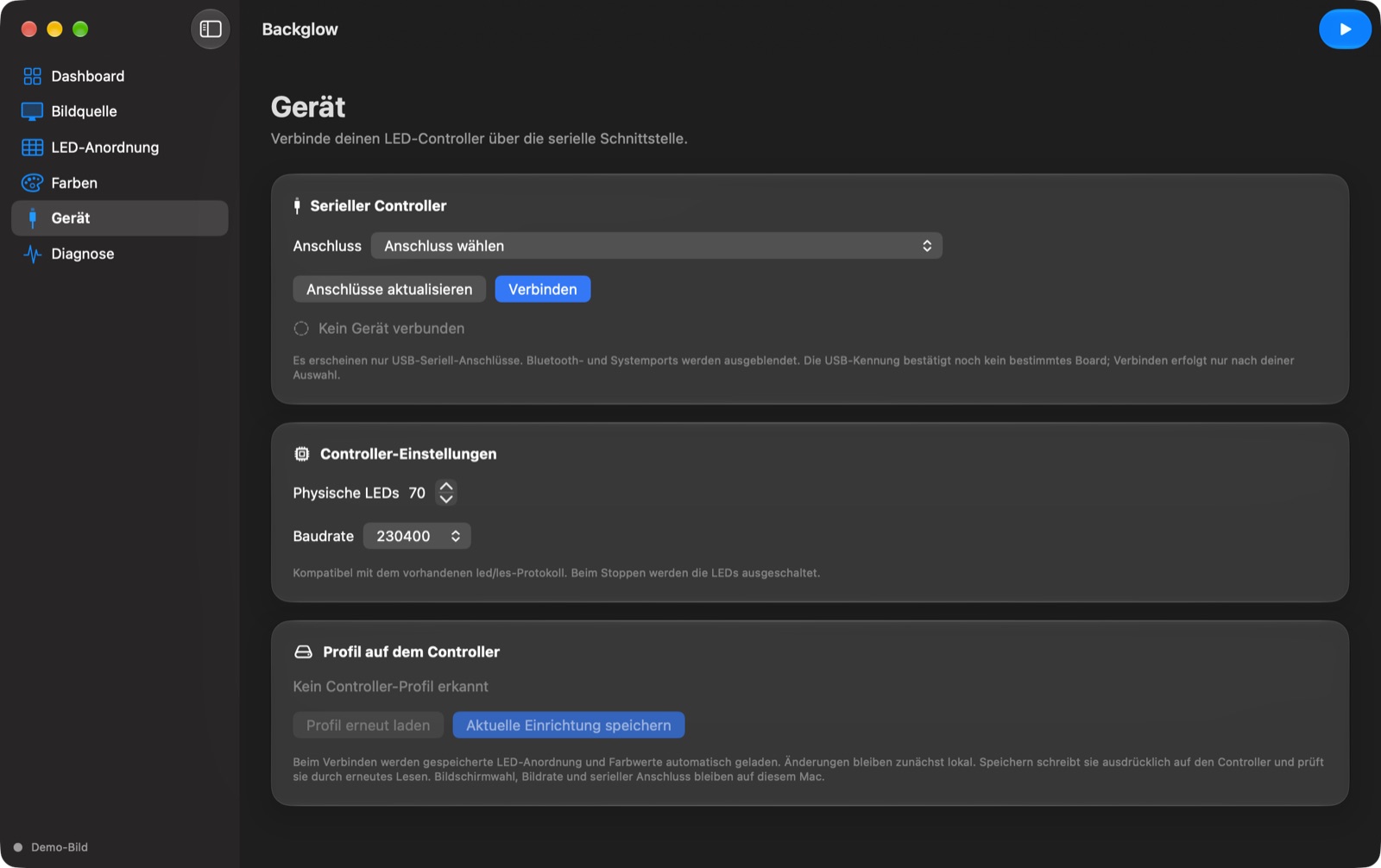The image size is (1381, 868).
Task: Click the Kein Controller-Profil erkannt text
Action: click(x=390, y=687)
